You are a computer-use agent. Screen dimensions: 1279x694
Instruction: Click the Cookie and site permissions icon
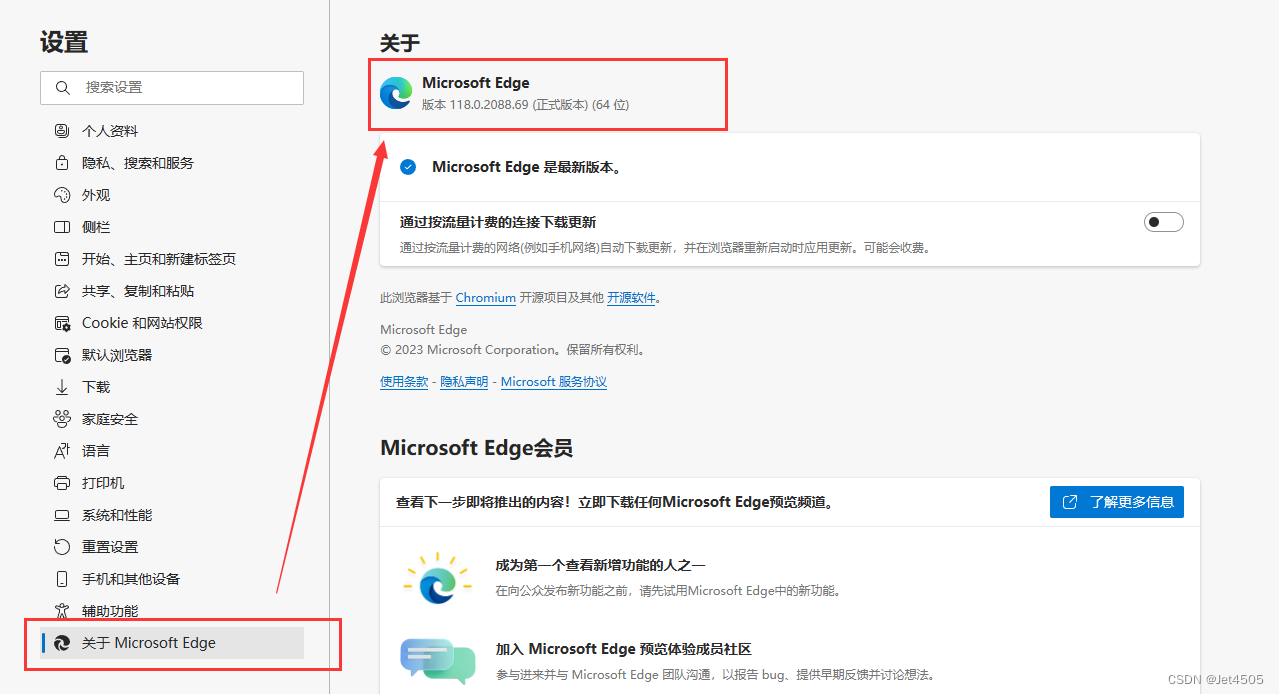pos(62,323)
